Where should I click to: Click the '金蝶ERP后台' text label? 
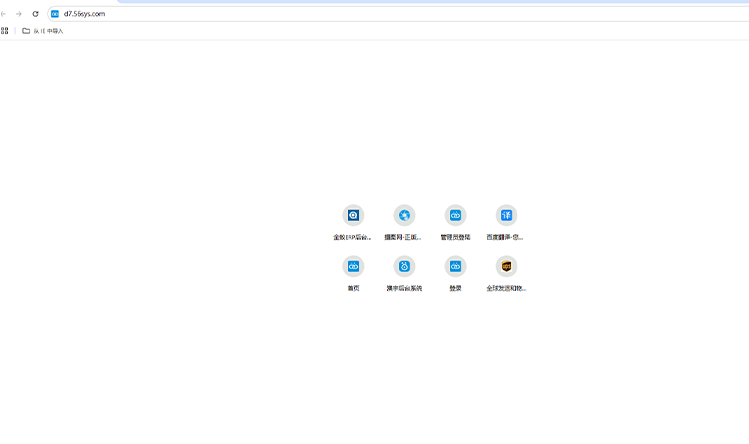(352, 237)
